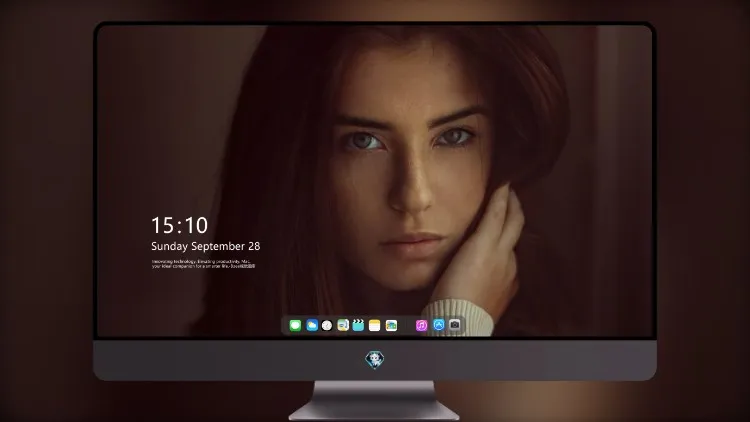The image size is (750, 422).
Task: Open the colorful gallery app beside Notes
Action: click(x=391, y=325)
